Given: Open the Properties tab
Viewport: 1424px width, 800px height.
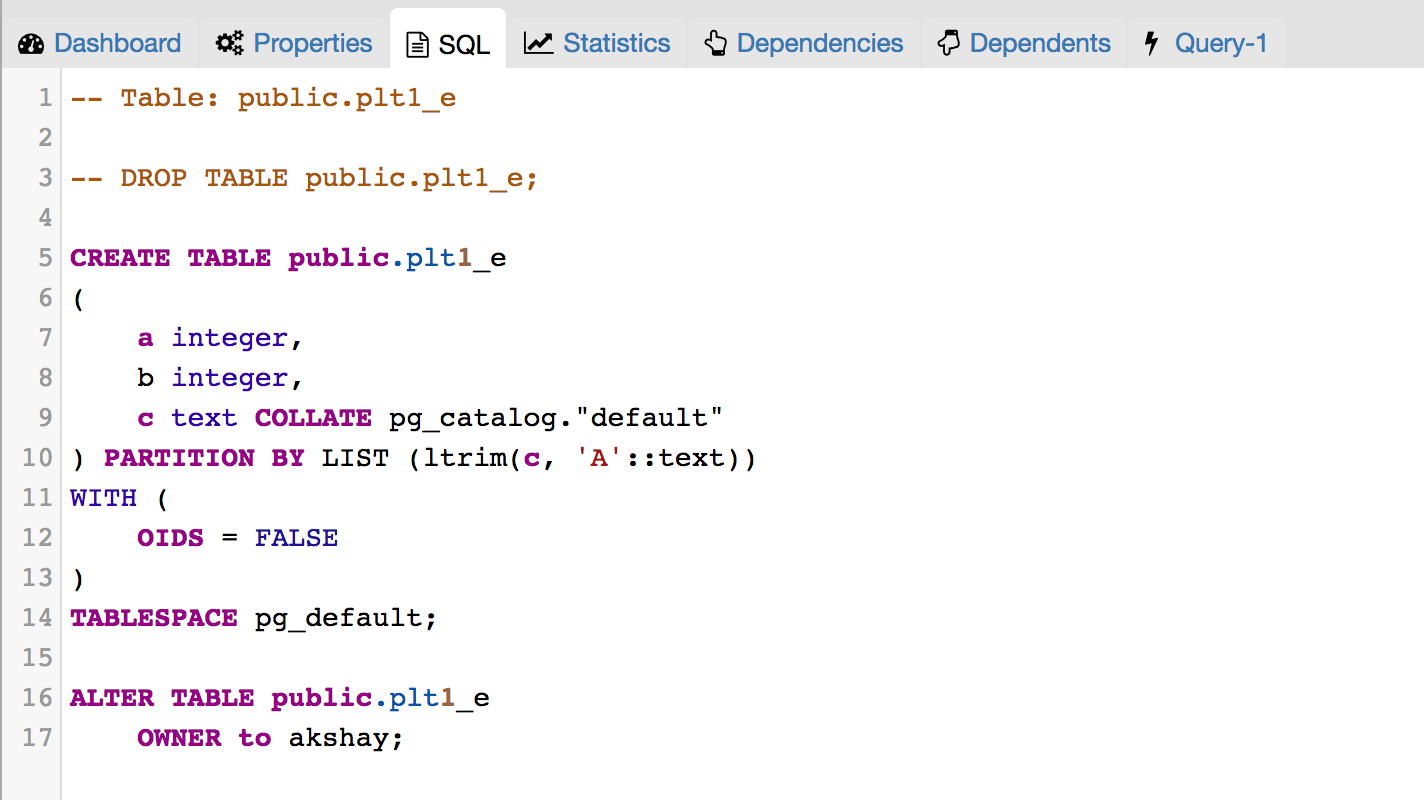Looking at the screenshot, I should (x=312, y=44).
